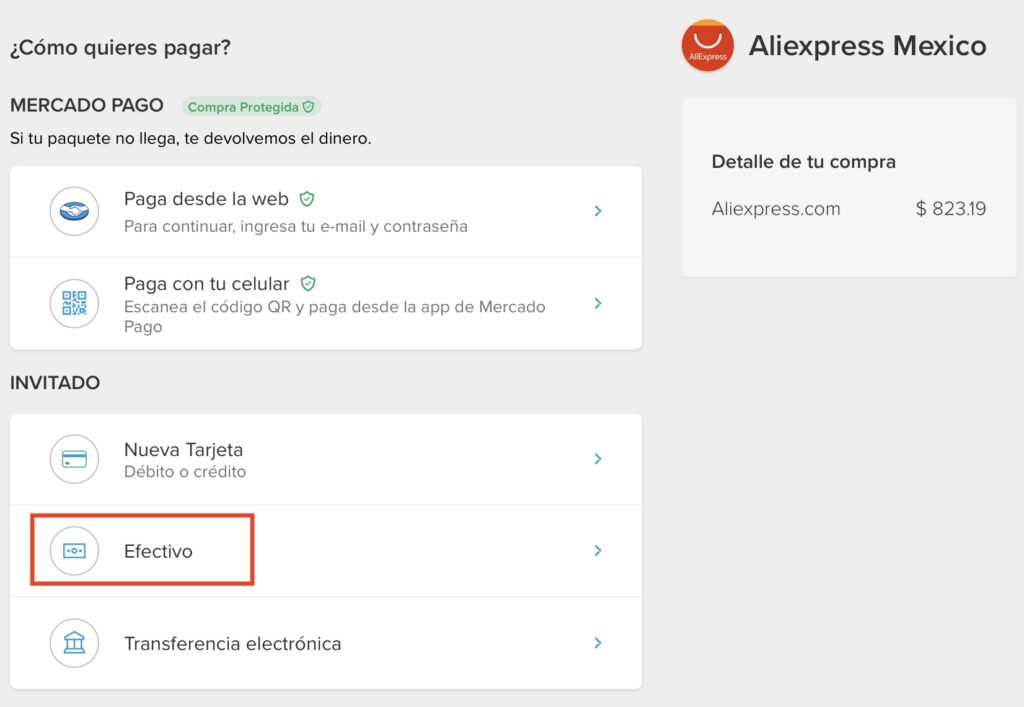Click the Aliexpress.com purchase item text

click(x=776, y=209)
